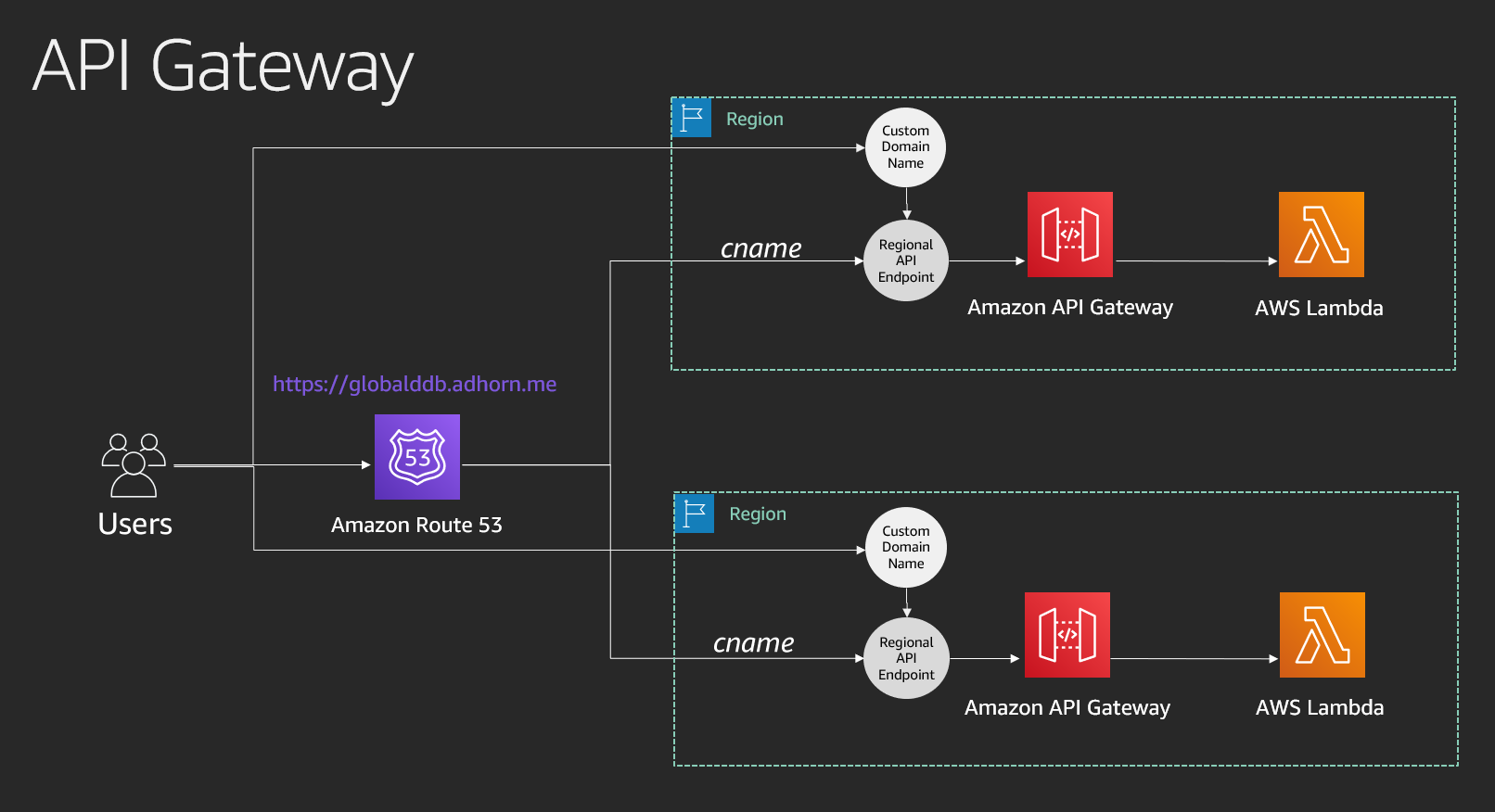Screen dimensions: 1495x812
Task: Click the Amazon API Gateway icon in the upper region
Action: [1070, 235]
